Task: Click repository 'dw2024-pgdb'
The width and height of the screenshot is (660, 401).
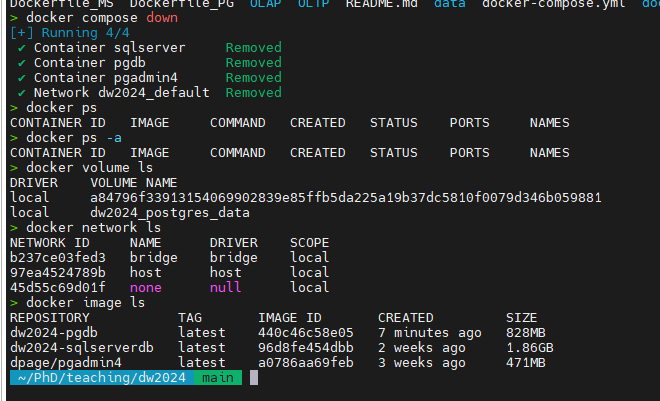Action: click(x=54, y=333)
